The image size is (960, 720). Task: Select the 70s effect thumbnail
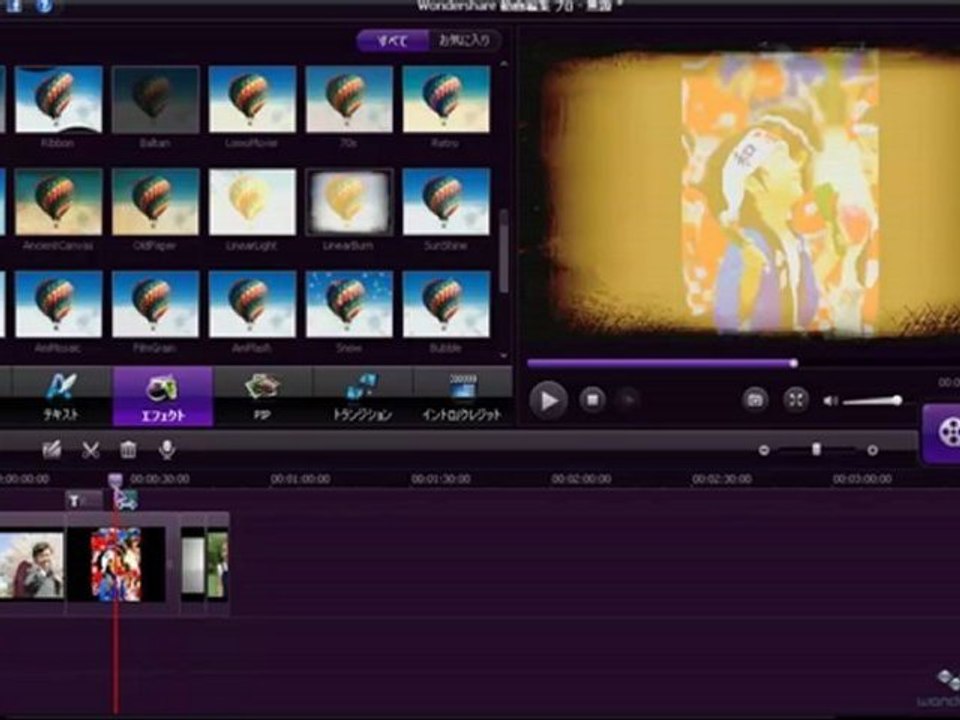coord(349,99)
